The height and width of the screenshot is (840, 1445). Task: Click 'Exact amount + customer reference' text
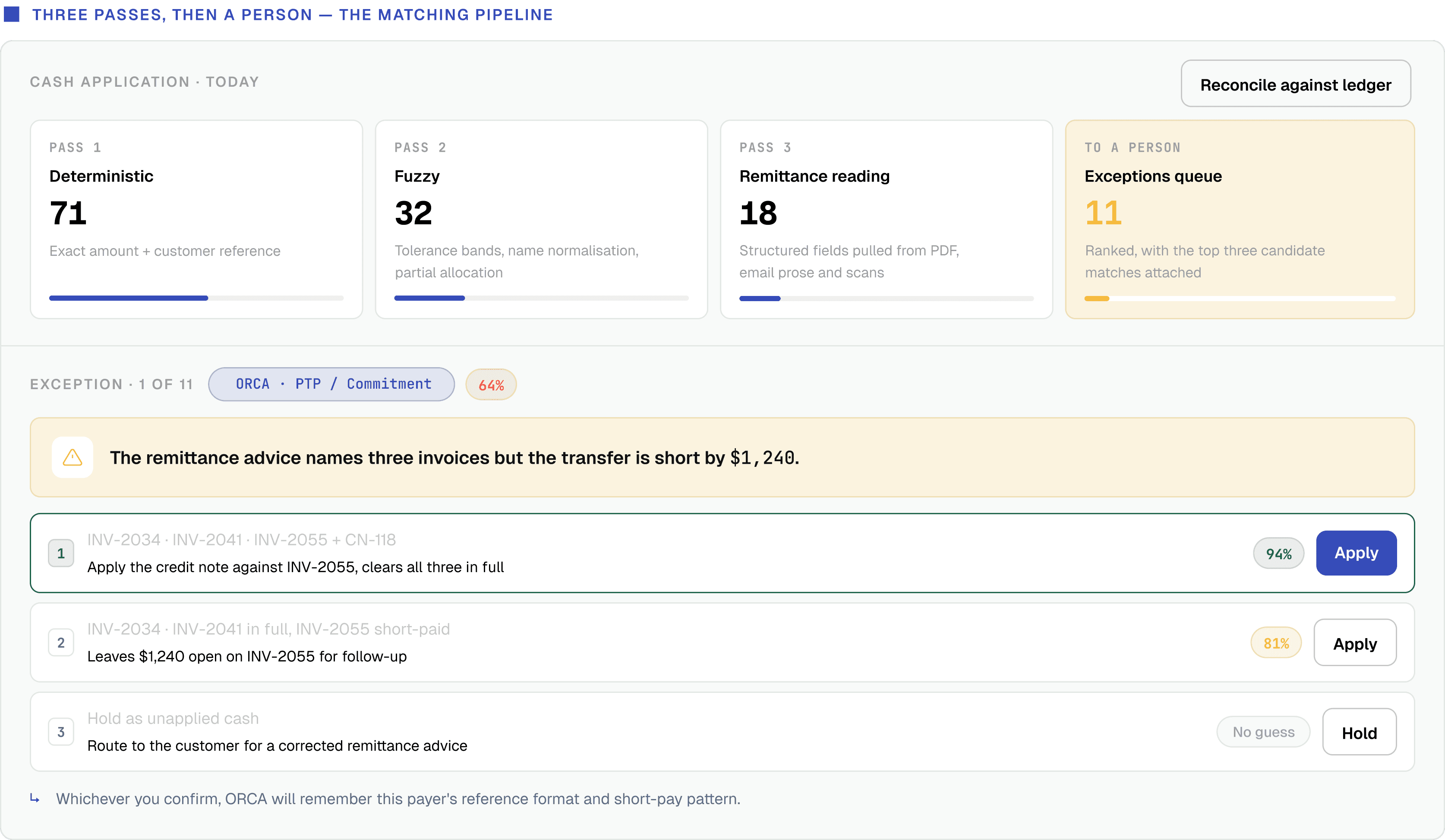pyautogui.click(x=164, y=251)
